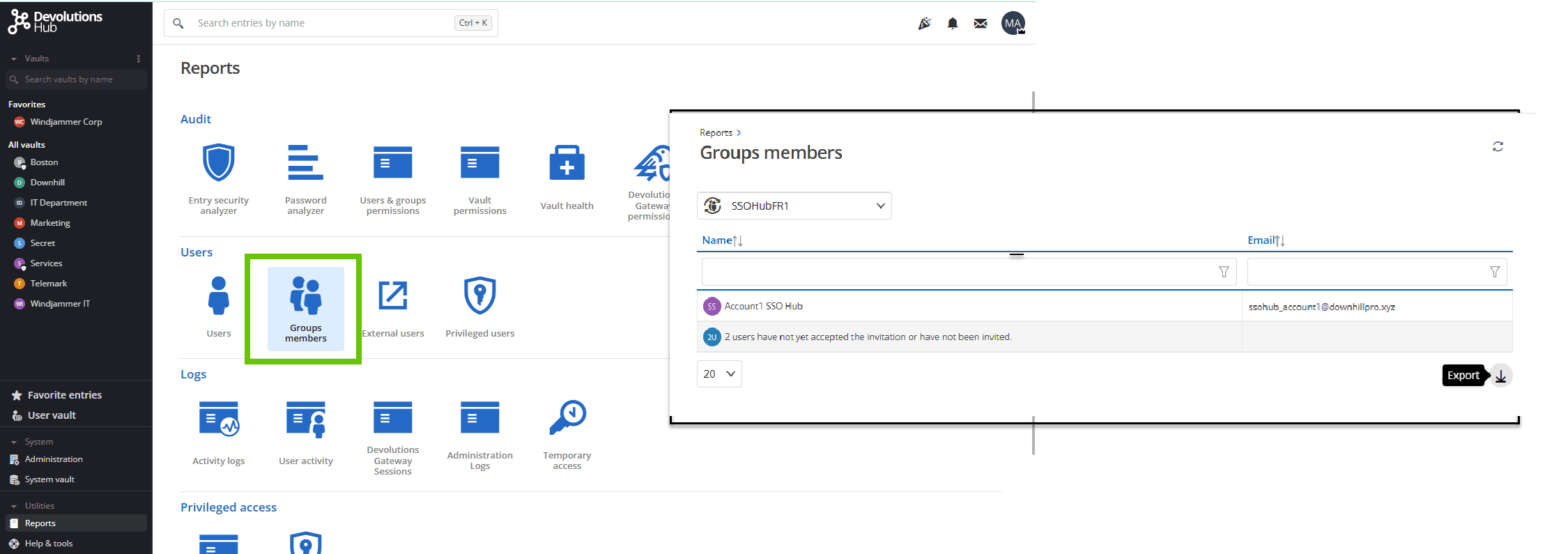This screenshot has height=554, width=1568.
Task: Select Administration in the sidebar
Action: [x=54, y=459]
